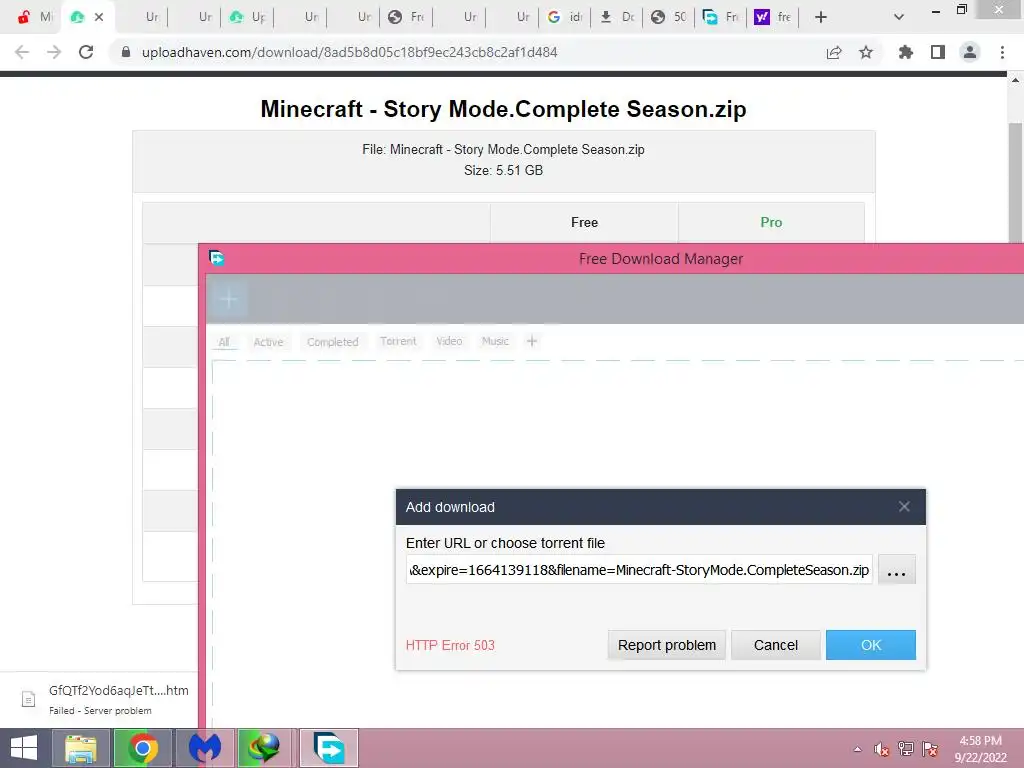Viewport: 1024px width, 768px height.
Task: Open Internet Download Manager from the taskbar
Action: pos(264,748)
